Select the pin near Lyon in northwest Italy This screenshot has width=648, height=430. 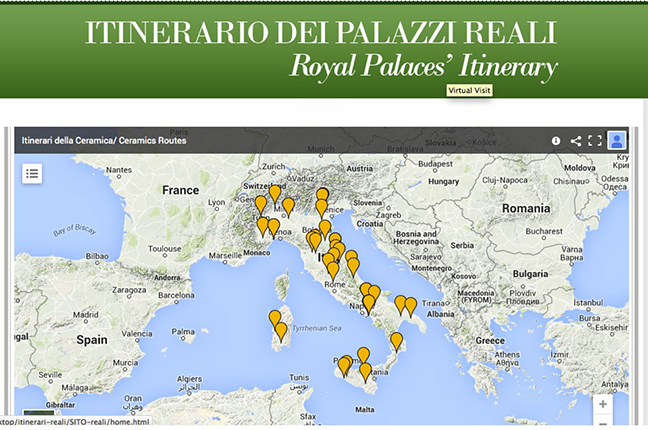point(261,205)
